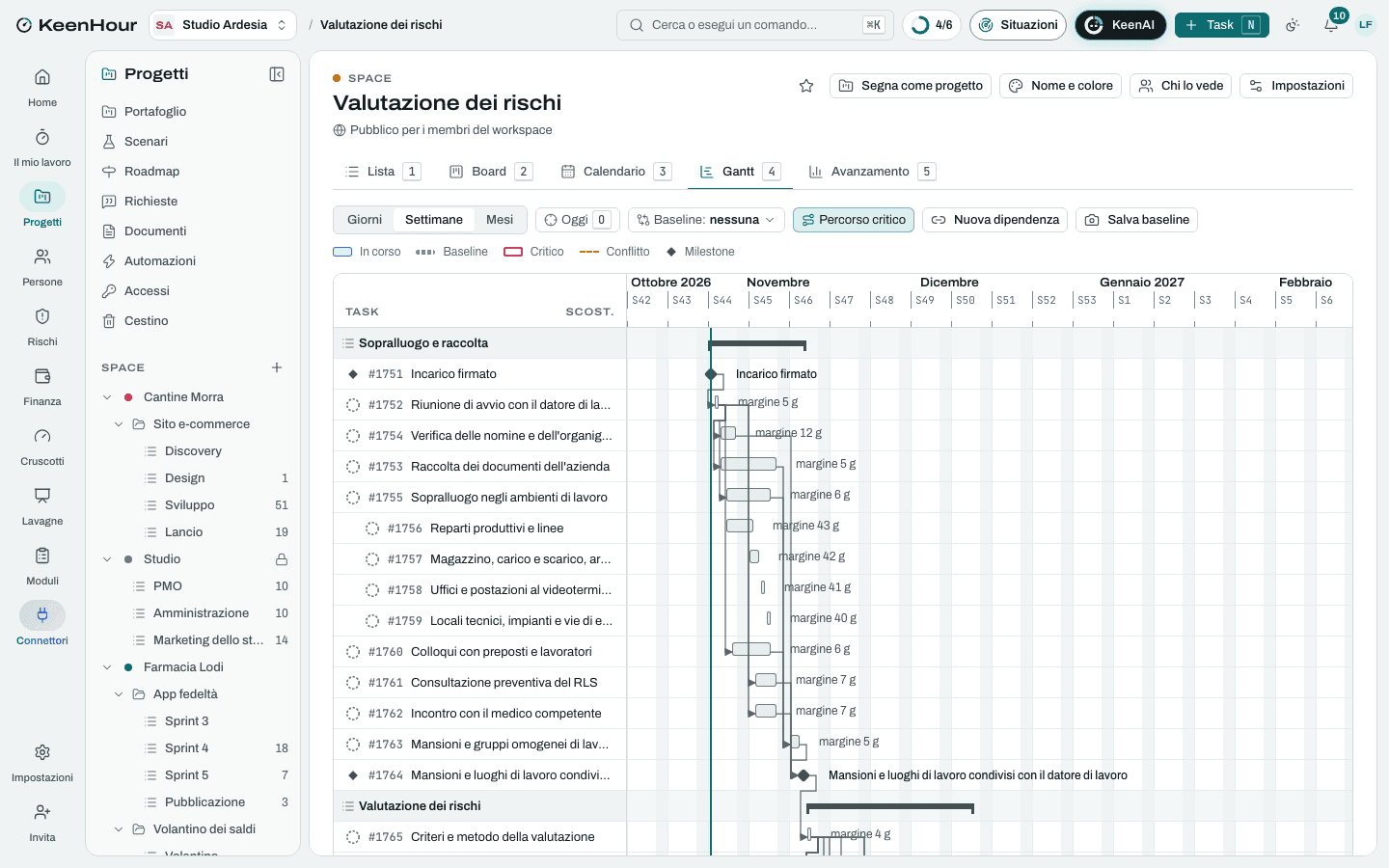Collapse the Sito e-commerce folder
The width and height of the screenshot is (1389, 868).
pyautogui.click(x=119, y=424)
